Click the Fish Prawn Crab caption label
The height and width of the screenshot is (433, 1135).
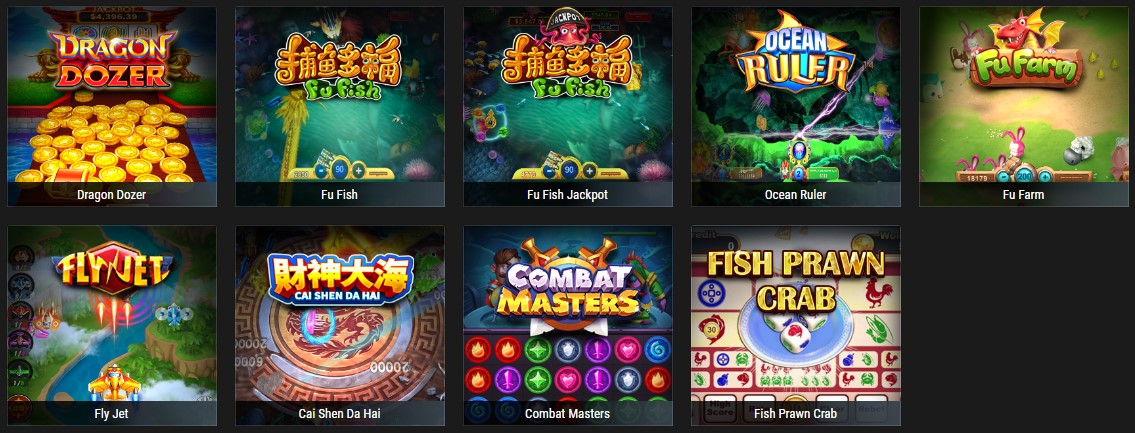(796, 414)
